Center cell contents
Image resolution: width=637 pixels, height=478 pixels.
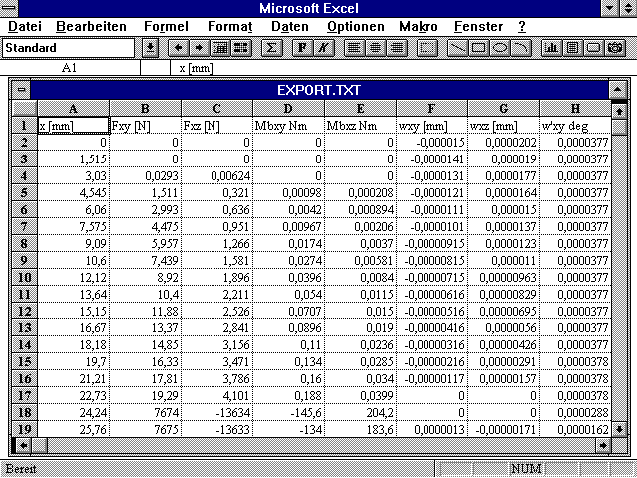point(375,48)
